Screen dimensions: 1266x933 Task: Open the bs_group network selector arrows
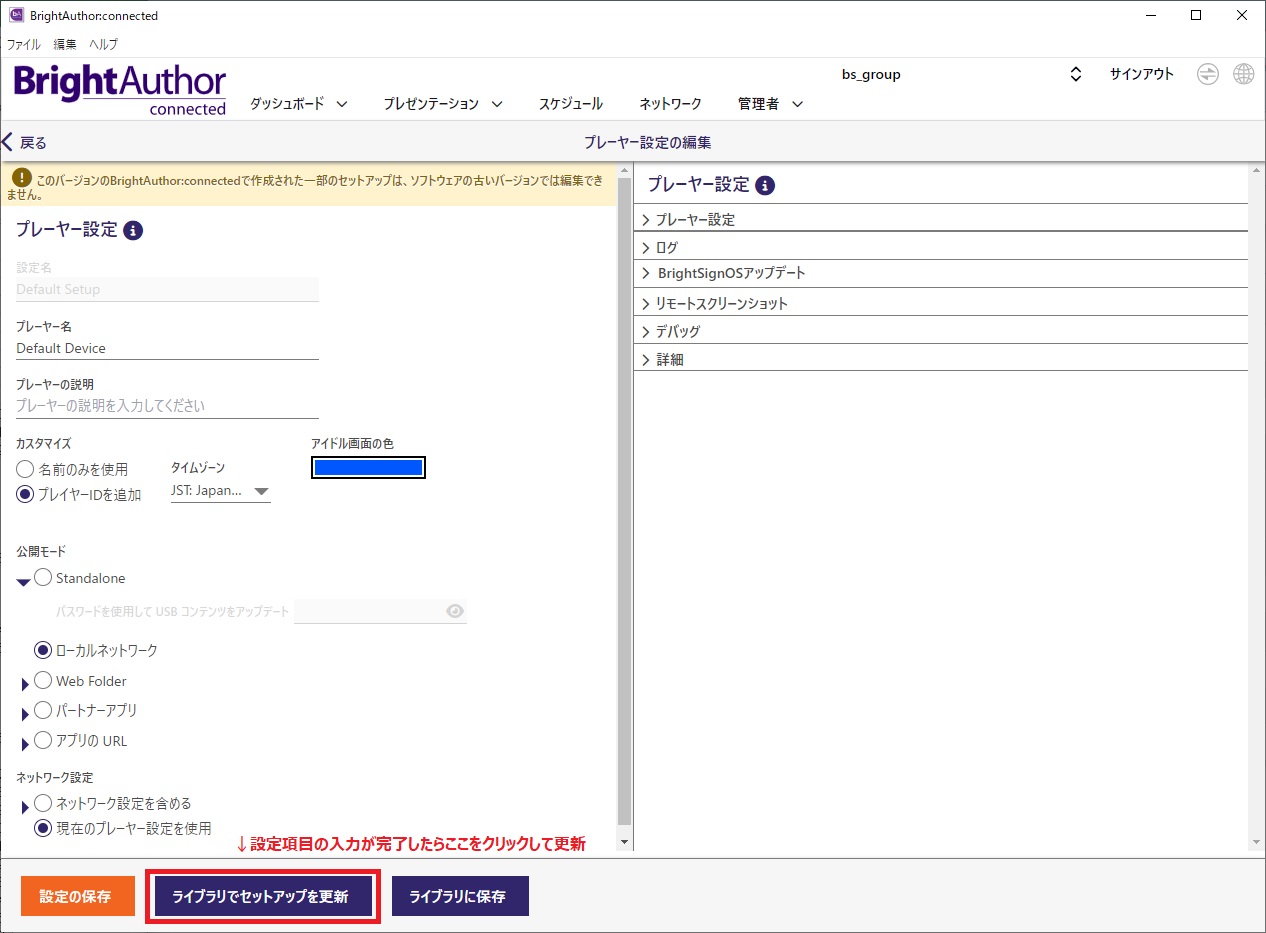(x=1076, y=74)
